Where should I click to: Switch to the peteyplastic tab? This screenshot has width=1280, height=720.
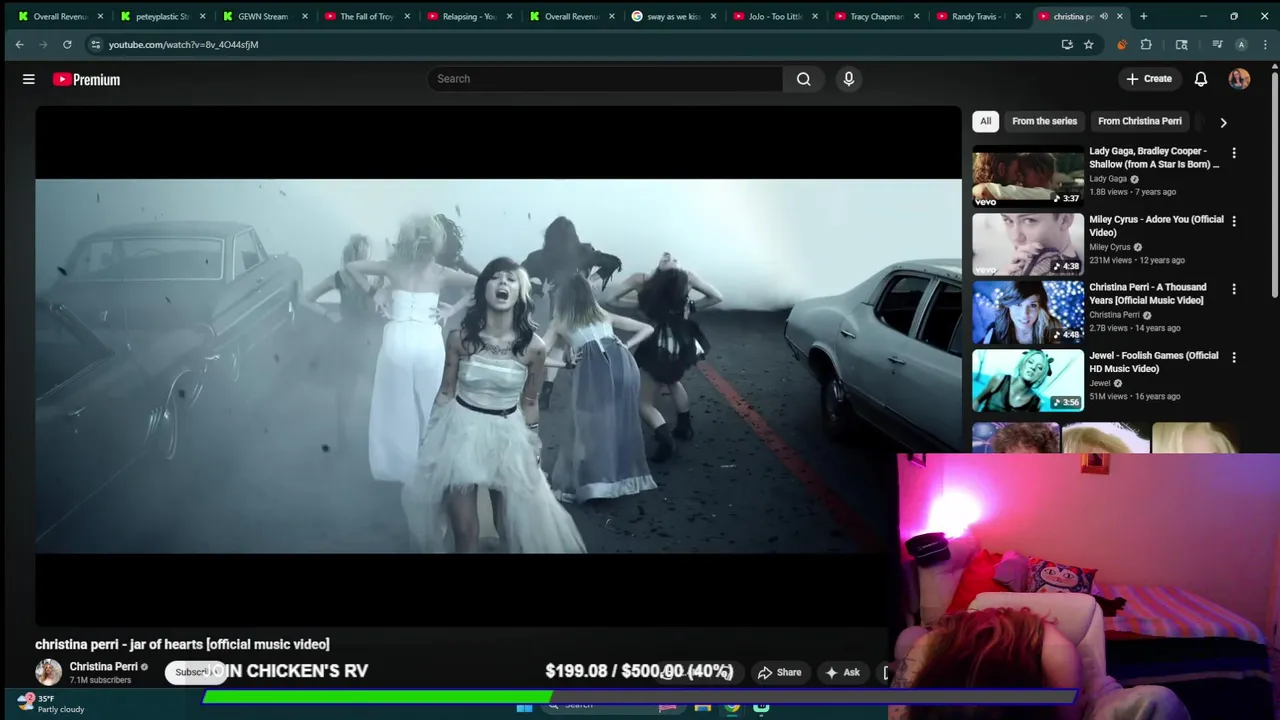point(164,16)
